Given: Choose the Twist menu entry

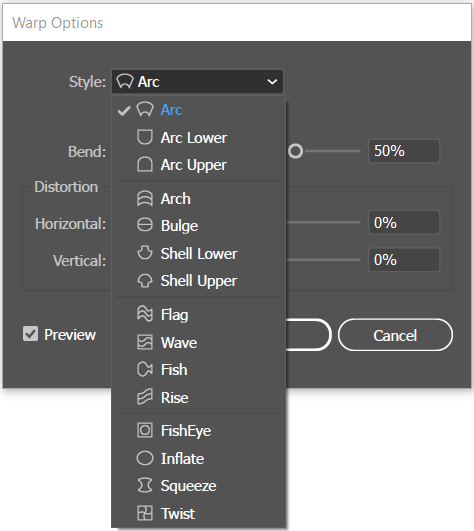Looking at the screenshot, I should pos(198,513).
